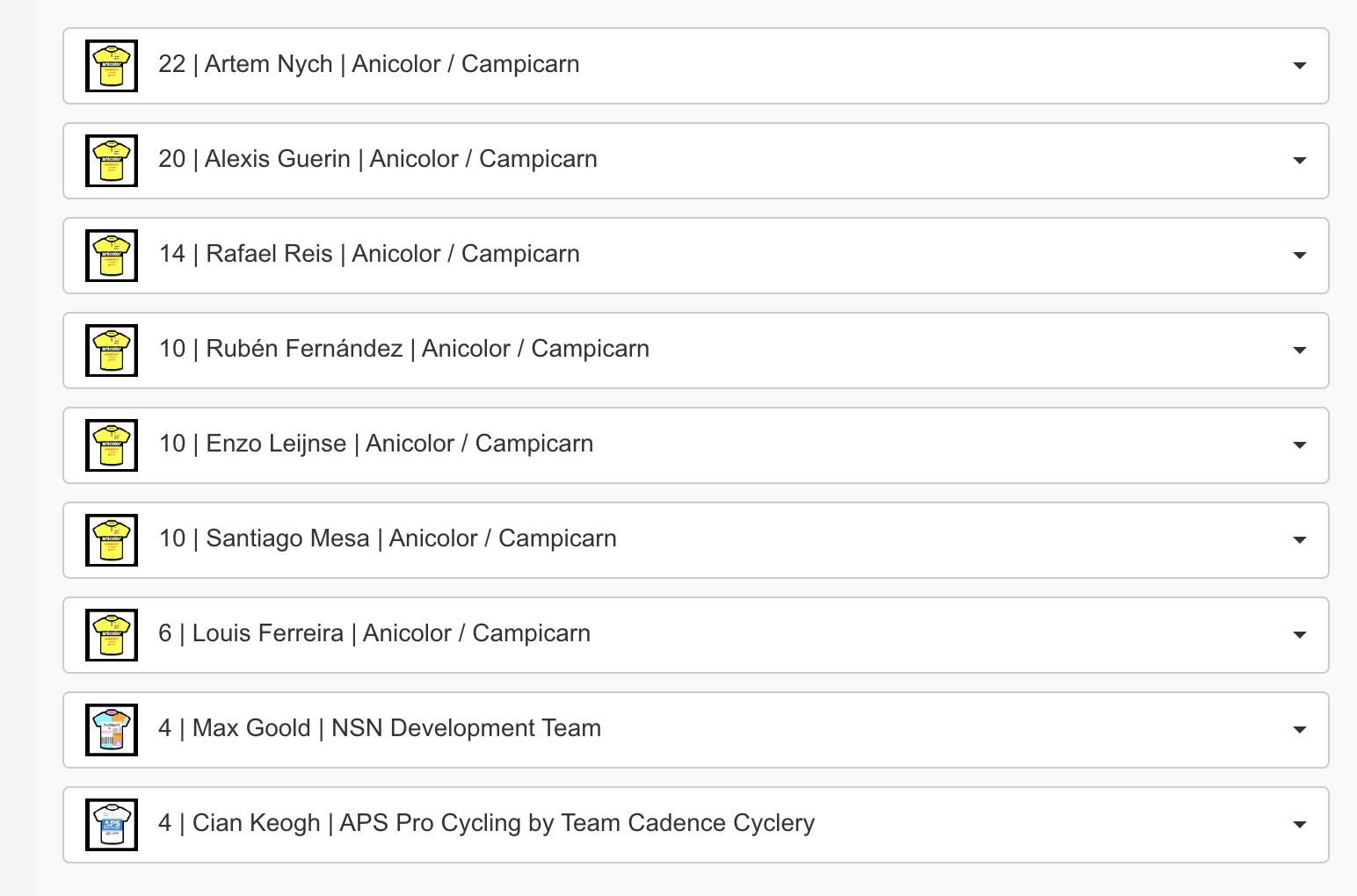Click Max Goold's NSN Development jersey icon

pos(112,730)
